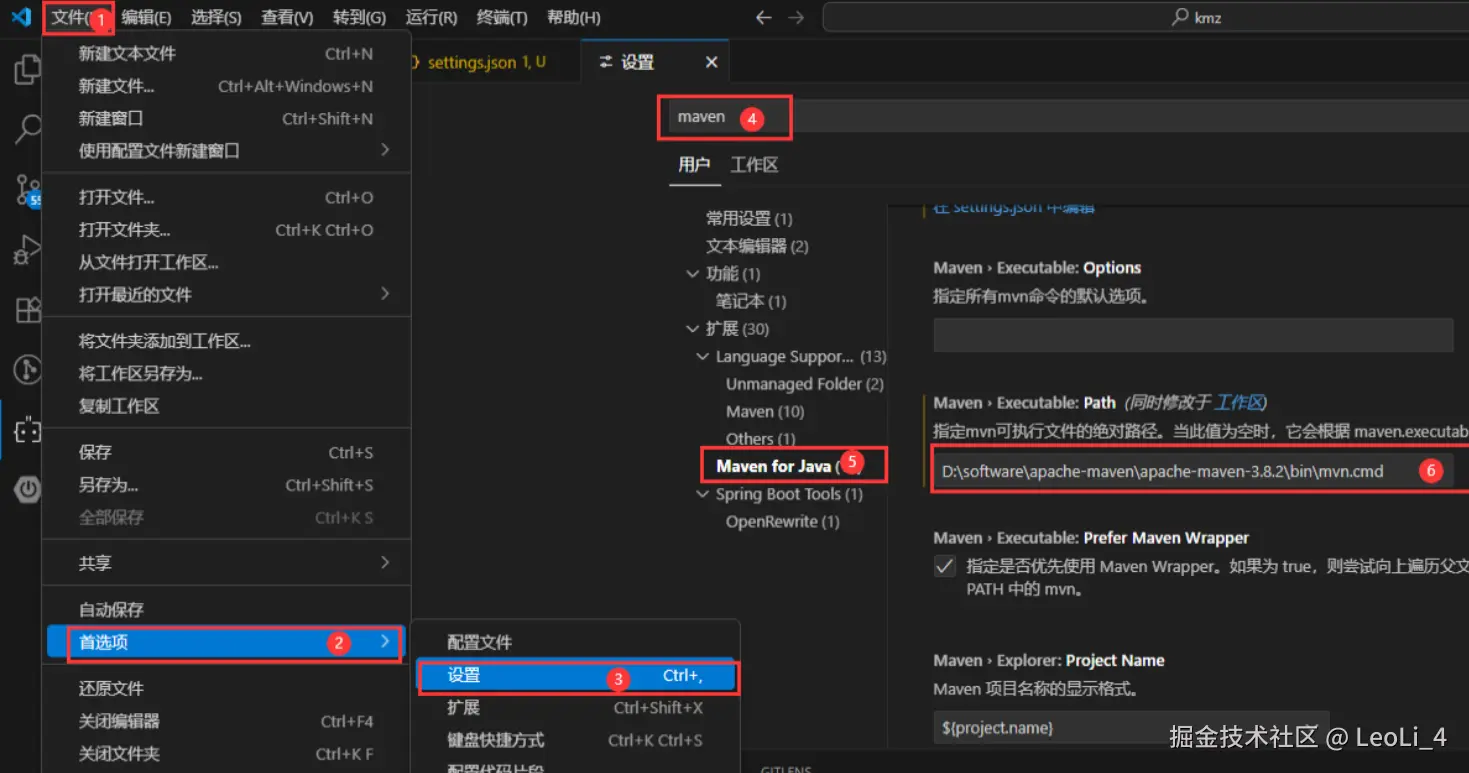
Task: Select 笔记本 (1) in settings tree
Action: (751, 301)
